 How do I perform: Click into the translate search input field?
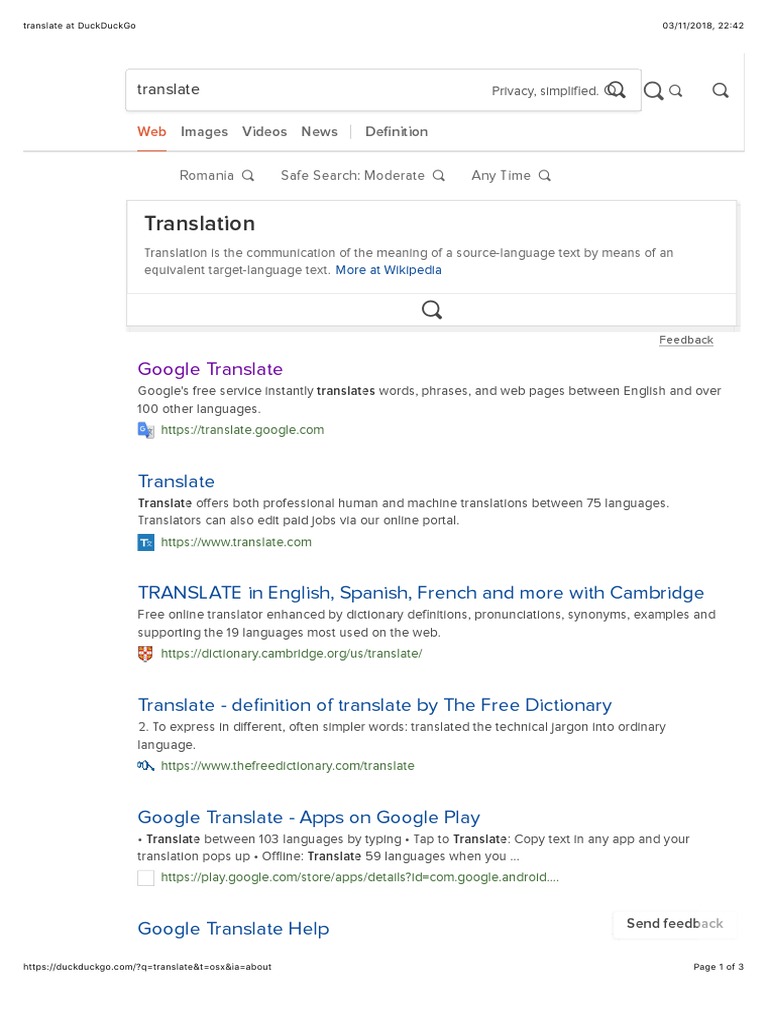(x=300, y=90)
